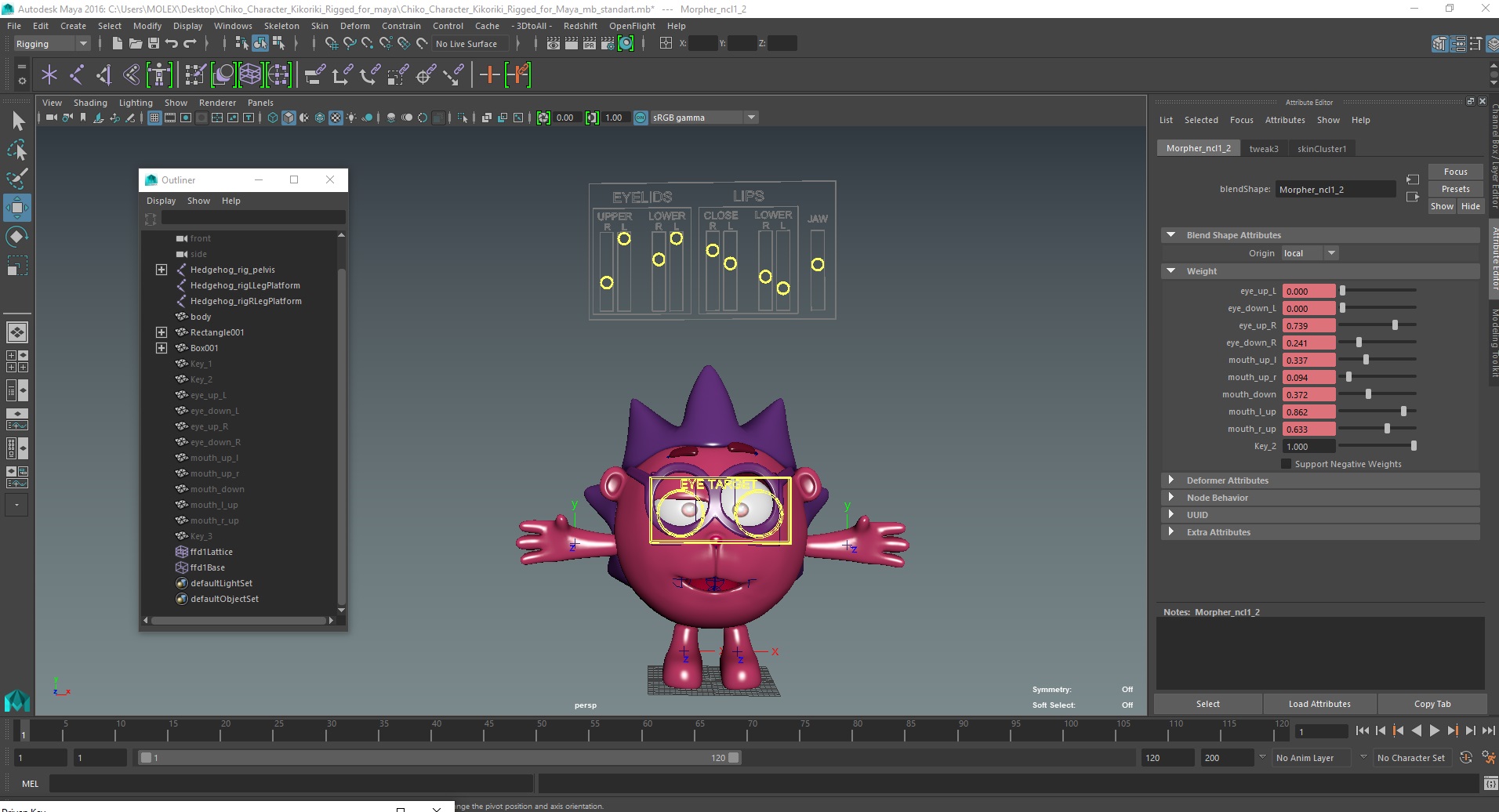The width and height of the screenshot is (1499, 812).
Task: Click the Select button in Attribute Editor
Action: tap(1207, 704)
